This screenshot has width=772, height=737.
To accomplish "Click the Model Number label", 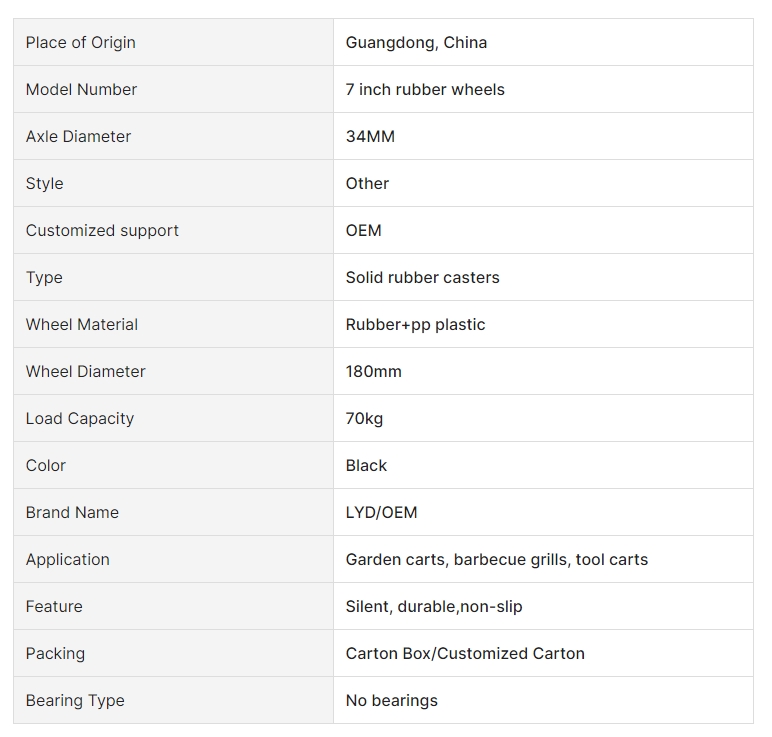I will (x=81, y=90).
